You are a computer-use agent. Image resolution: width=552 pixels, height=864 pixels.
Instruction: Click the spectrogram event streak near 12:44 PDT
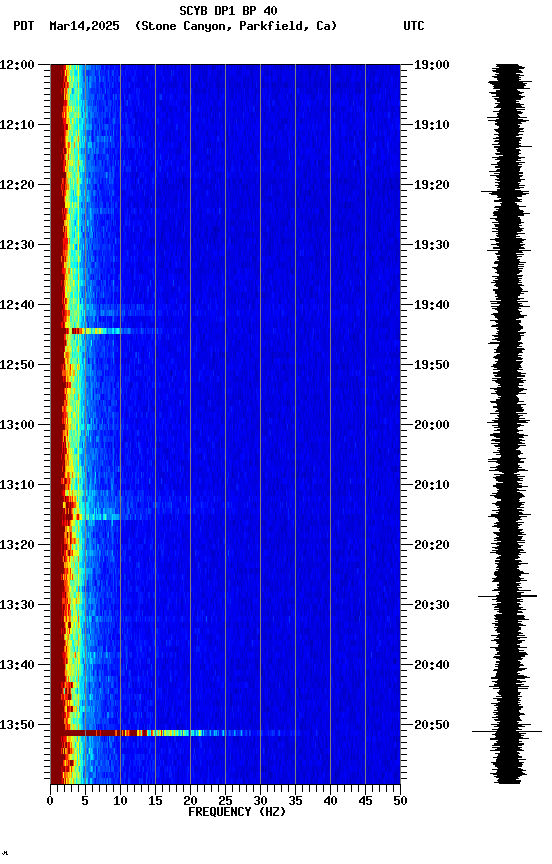[x=113, y=331]
